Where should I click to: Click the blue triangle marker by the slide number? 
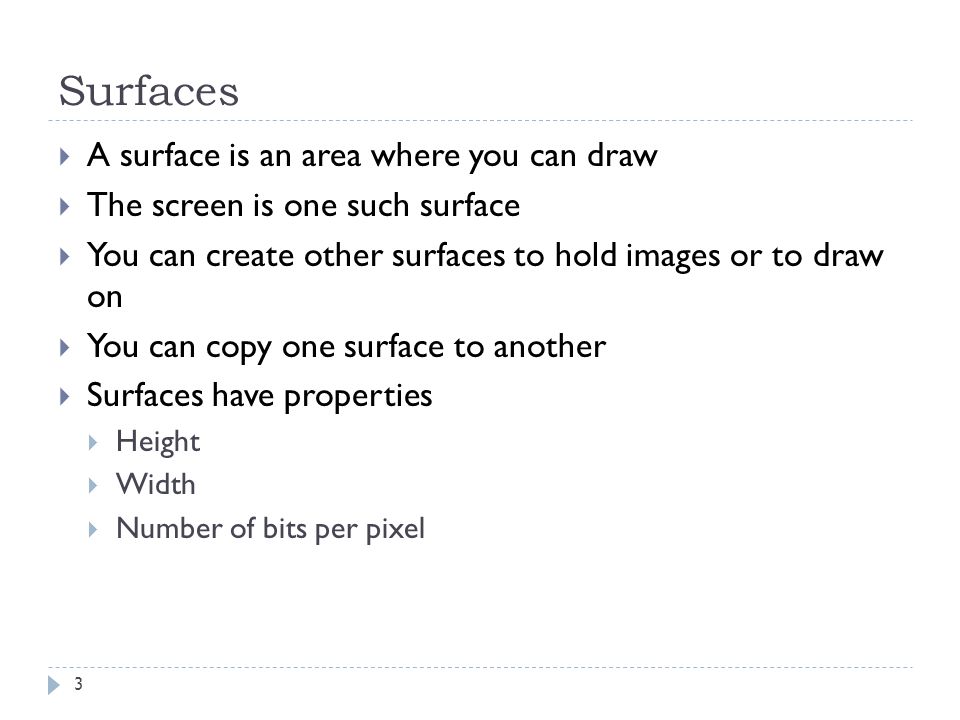tap(54, 684)
